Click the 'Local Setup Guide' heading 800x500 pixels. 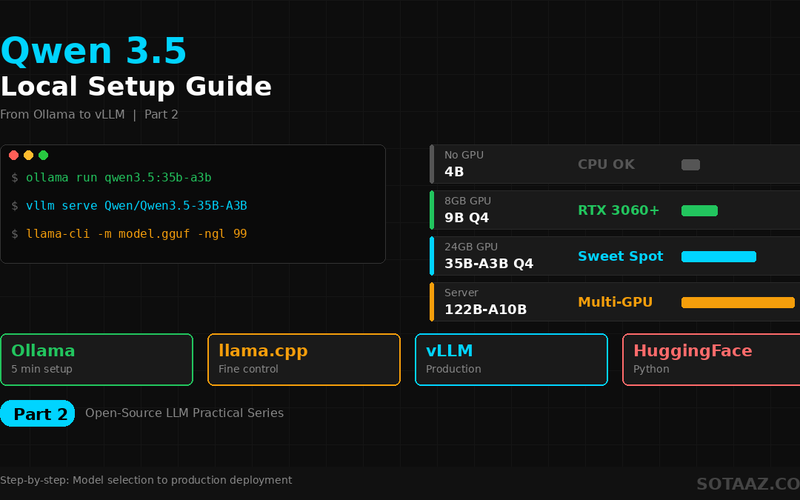point(136,86)
